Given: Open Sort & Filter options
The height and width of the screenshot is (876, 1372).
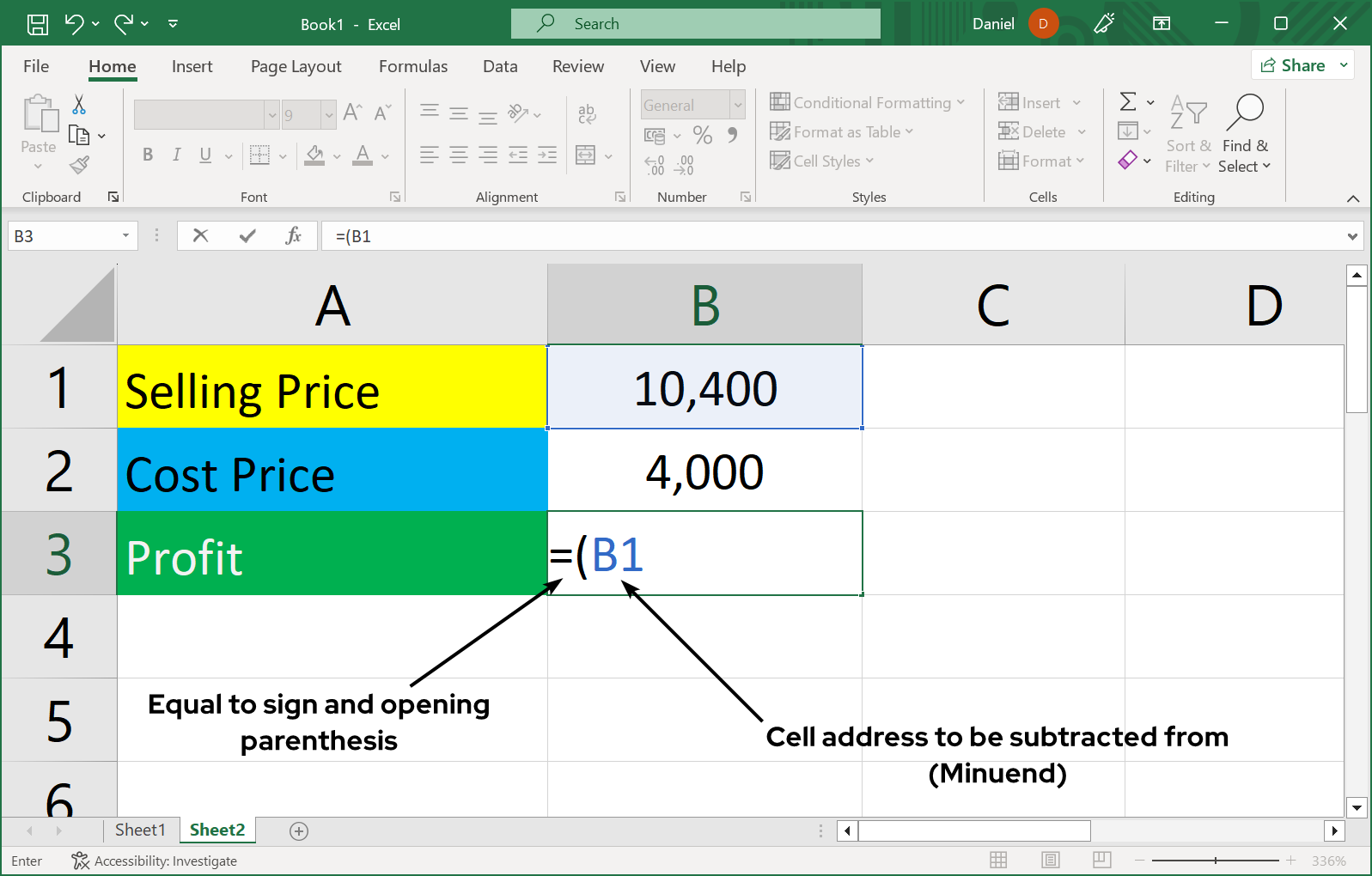Looking at the screenshot, I should tap(1188, 134).
